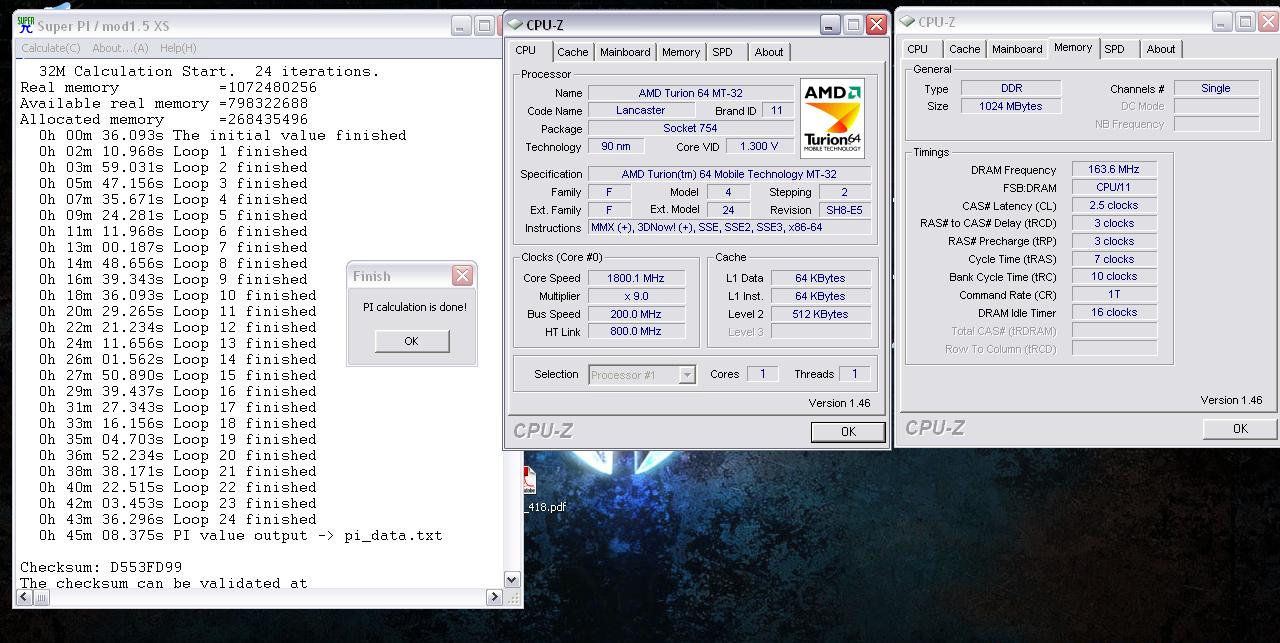Open the Help(H) menu
The image size is (1280, 643).
178,48
